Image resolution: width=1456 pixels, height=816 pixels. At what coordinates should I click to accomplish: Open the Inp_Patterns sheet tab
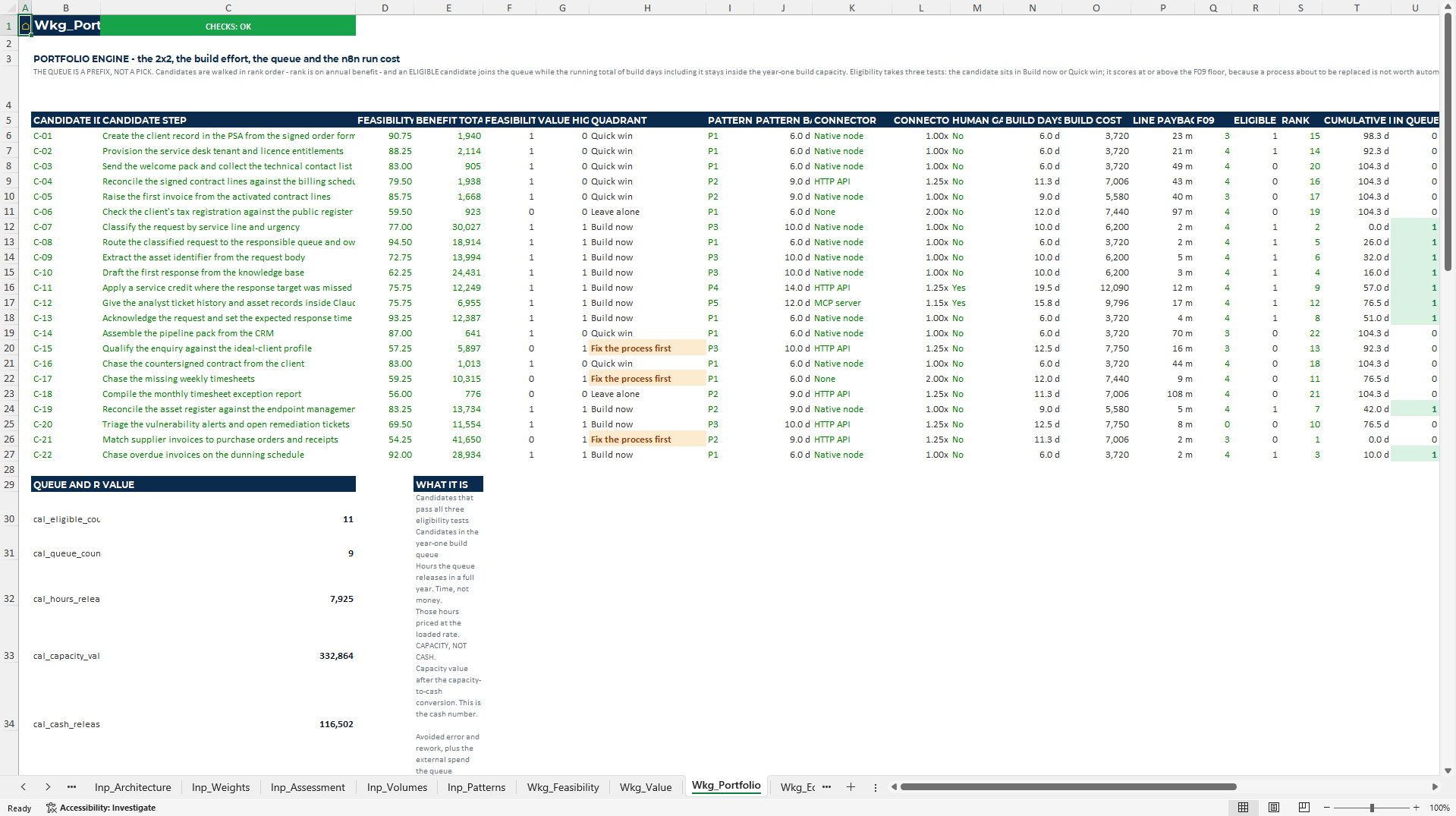tap(476, 787)
